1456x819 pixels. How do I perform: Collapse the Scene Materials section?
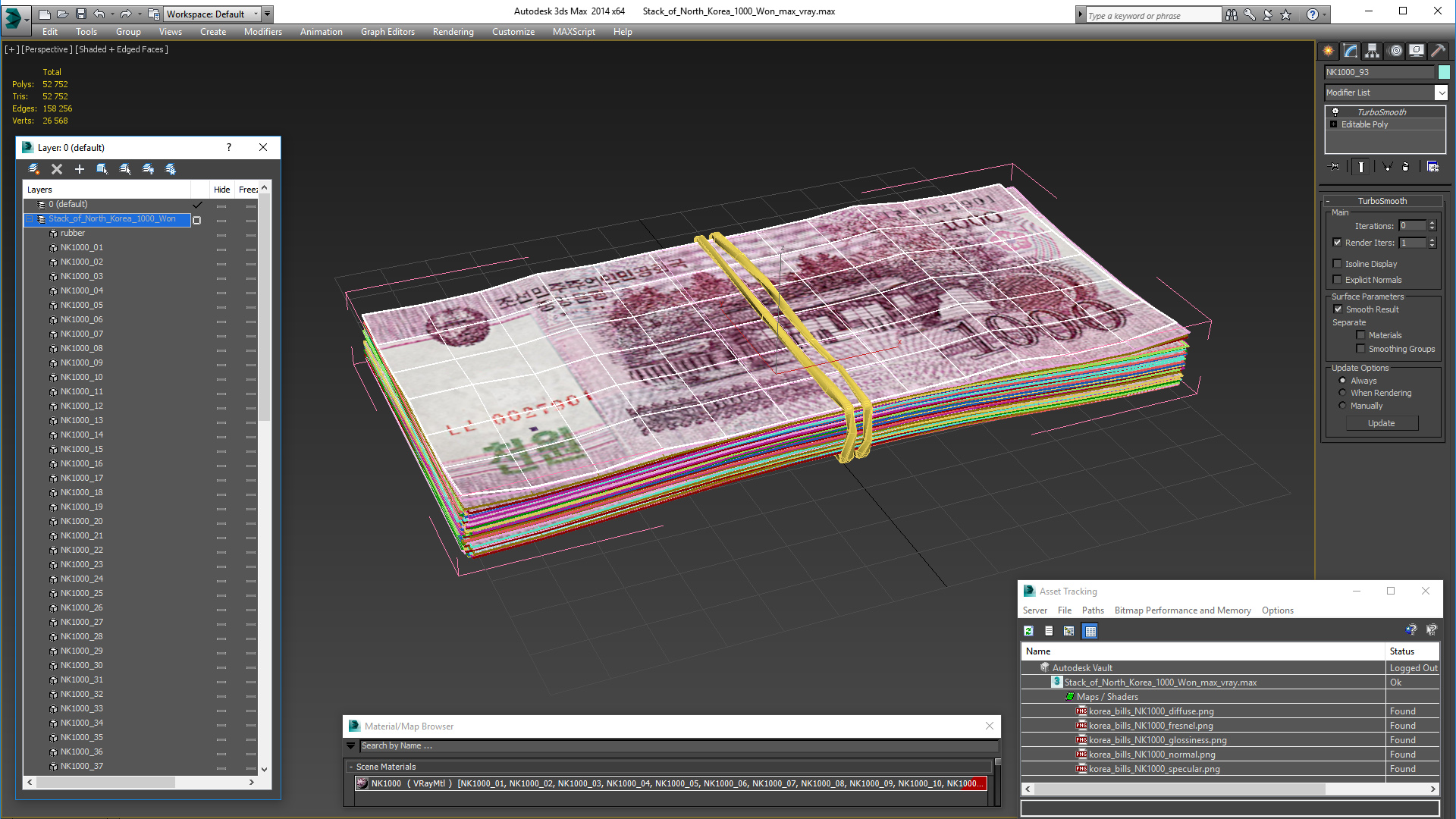[x=351, y=767]
